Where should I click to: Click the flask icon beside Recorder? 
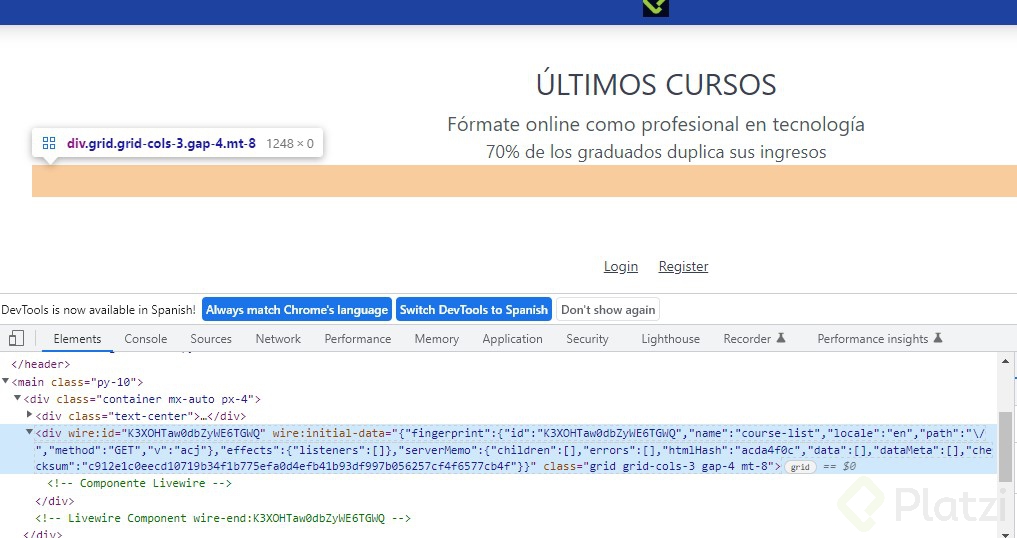(x=781, y=337)
